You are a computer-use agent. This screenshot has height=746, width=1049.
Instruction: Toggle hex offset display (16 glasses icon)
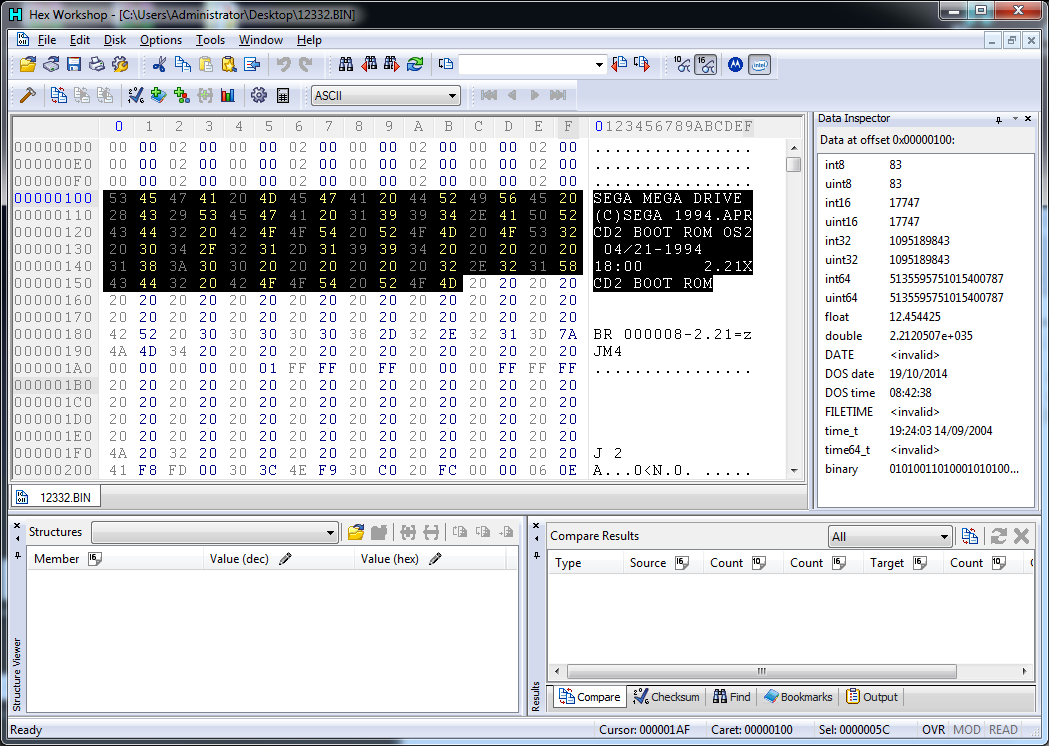pos(705,64)
